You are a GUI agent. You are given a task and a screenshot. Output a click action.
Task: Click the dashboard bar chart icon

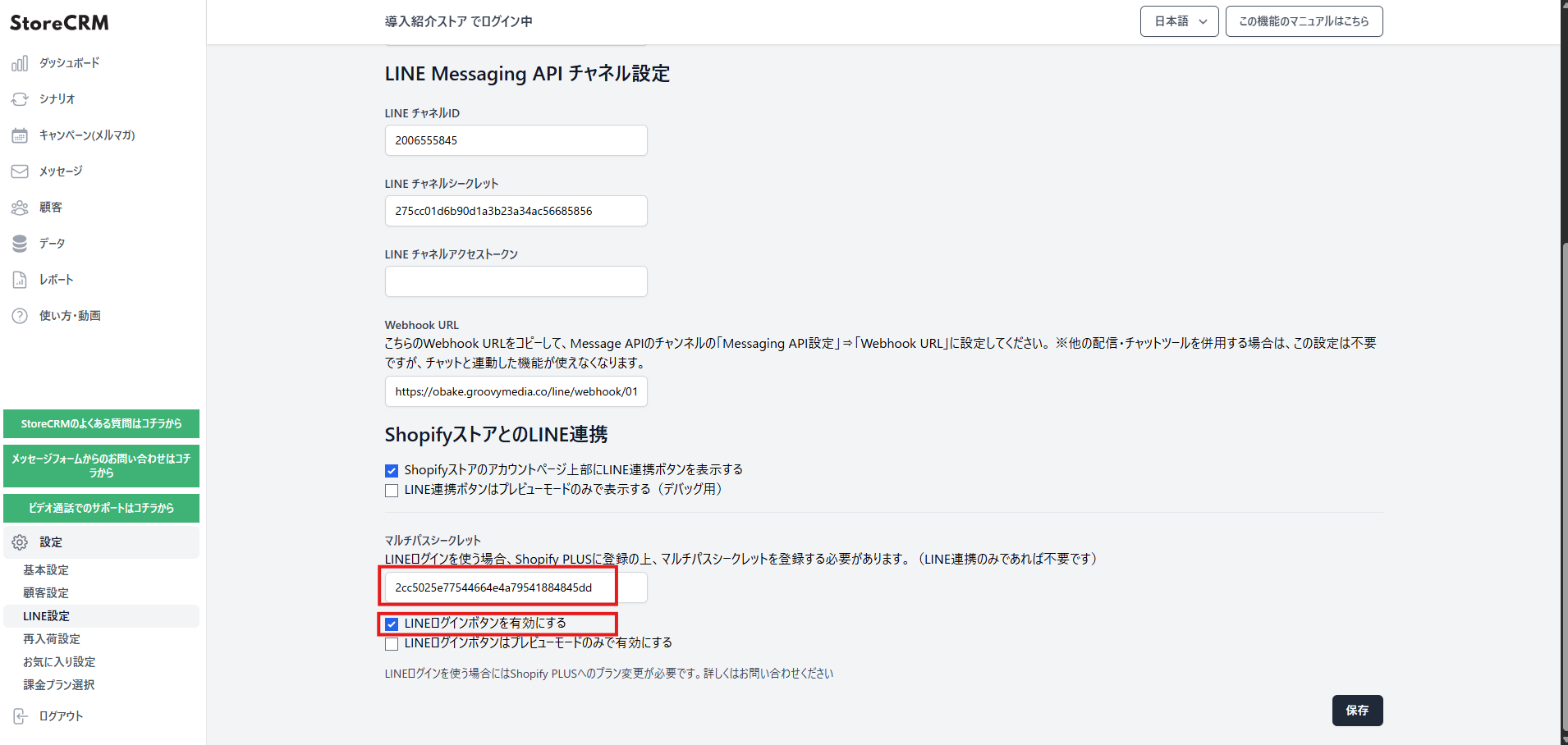[20, 63]
